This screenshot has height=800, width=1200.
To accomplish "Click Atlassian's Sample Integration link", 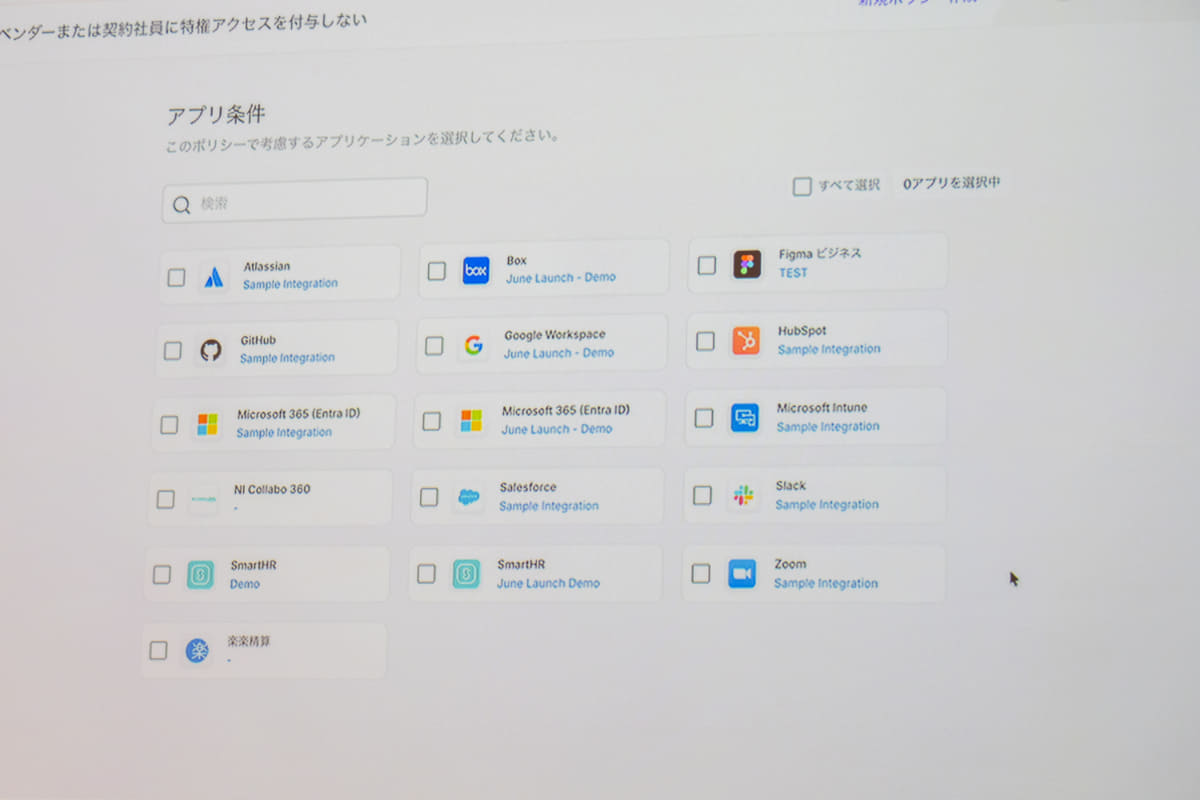I will point(290,284).
